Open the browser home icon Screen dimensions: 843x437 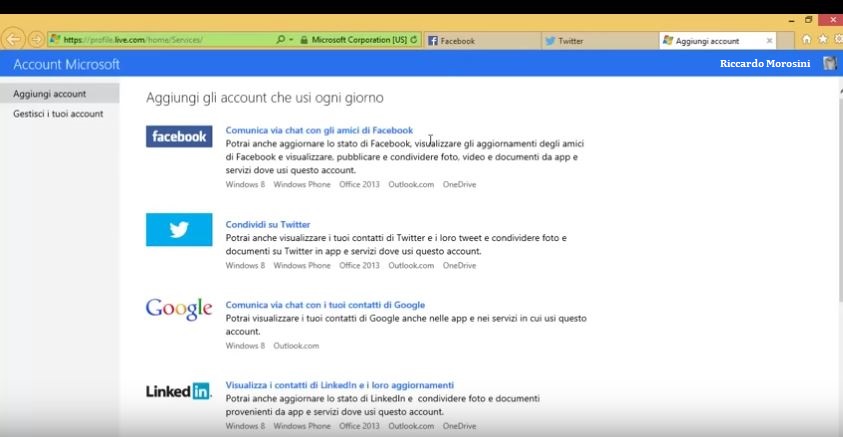click(806, 39)
